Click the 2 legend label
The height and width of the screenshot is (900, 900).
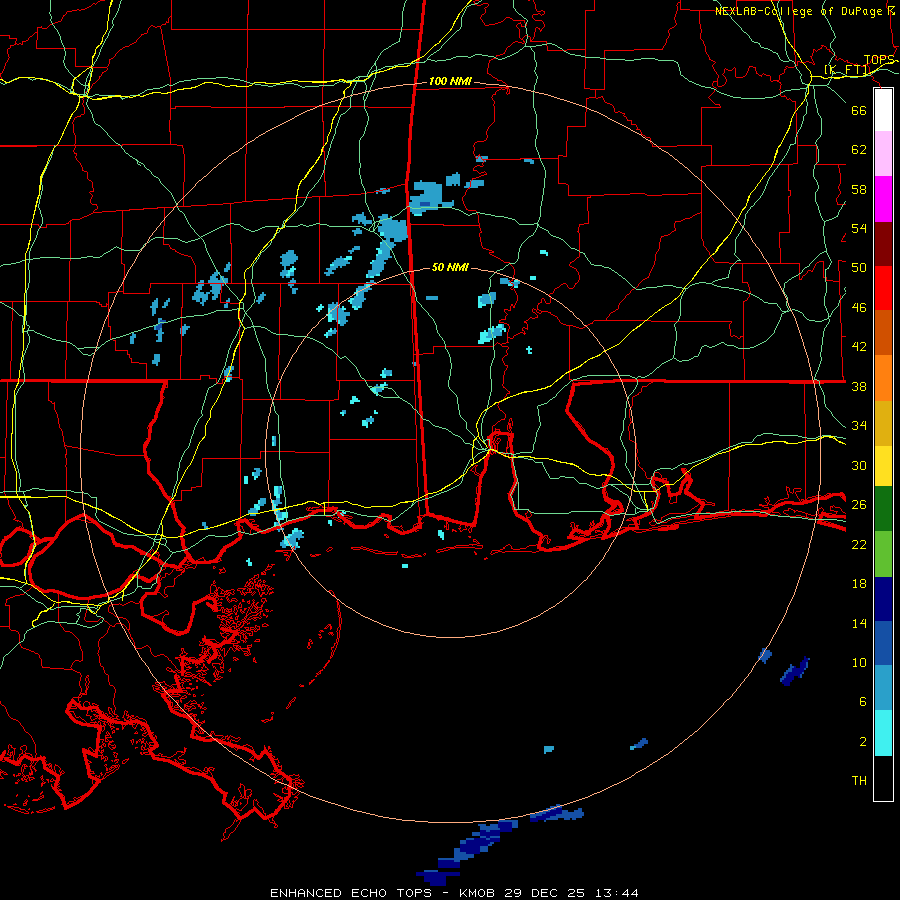(863, 741)
